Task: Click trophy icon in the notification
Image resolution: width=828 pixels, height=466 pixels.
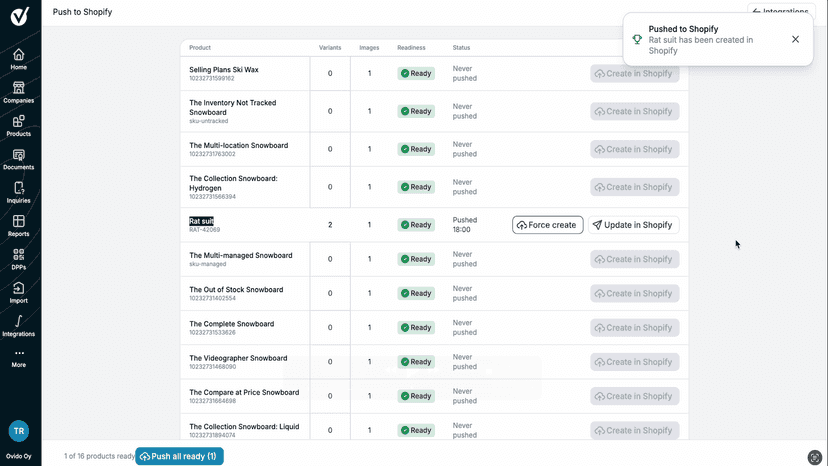Action: coord(637,40)
